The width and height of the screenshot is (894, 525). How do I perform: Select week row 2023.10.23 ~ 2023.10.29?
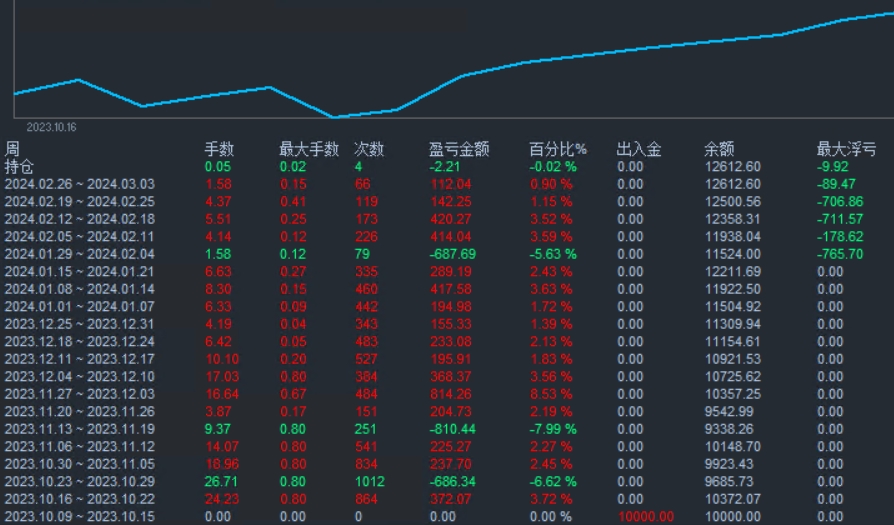pyautogui.click(x=80, y=482)
